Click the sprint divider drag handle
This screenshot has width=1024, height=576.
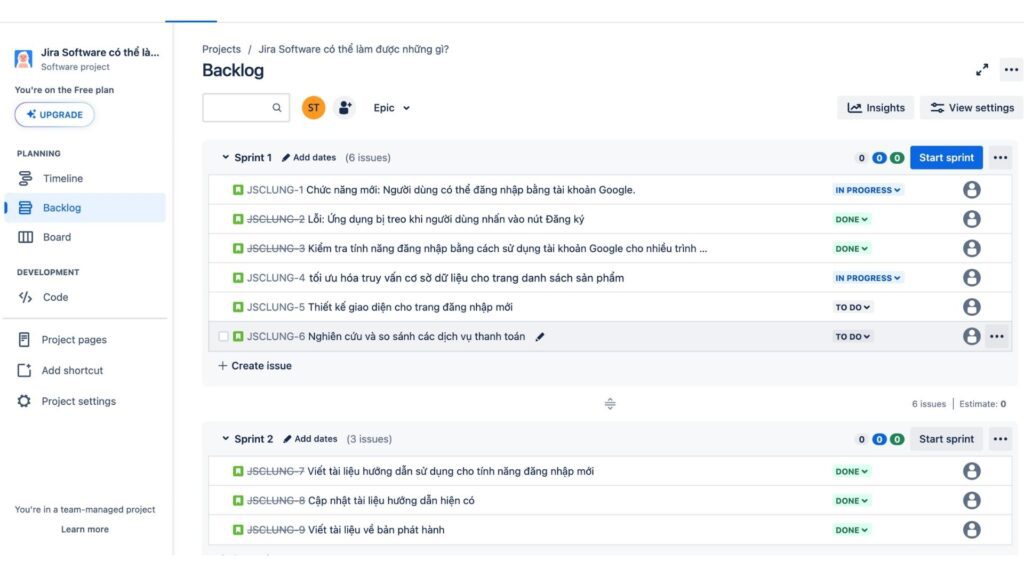[610, 404]
